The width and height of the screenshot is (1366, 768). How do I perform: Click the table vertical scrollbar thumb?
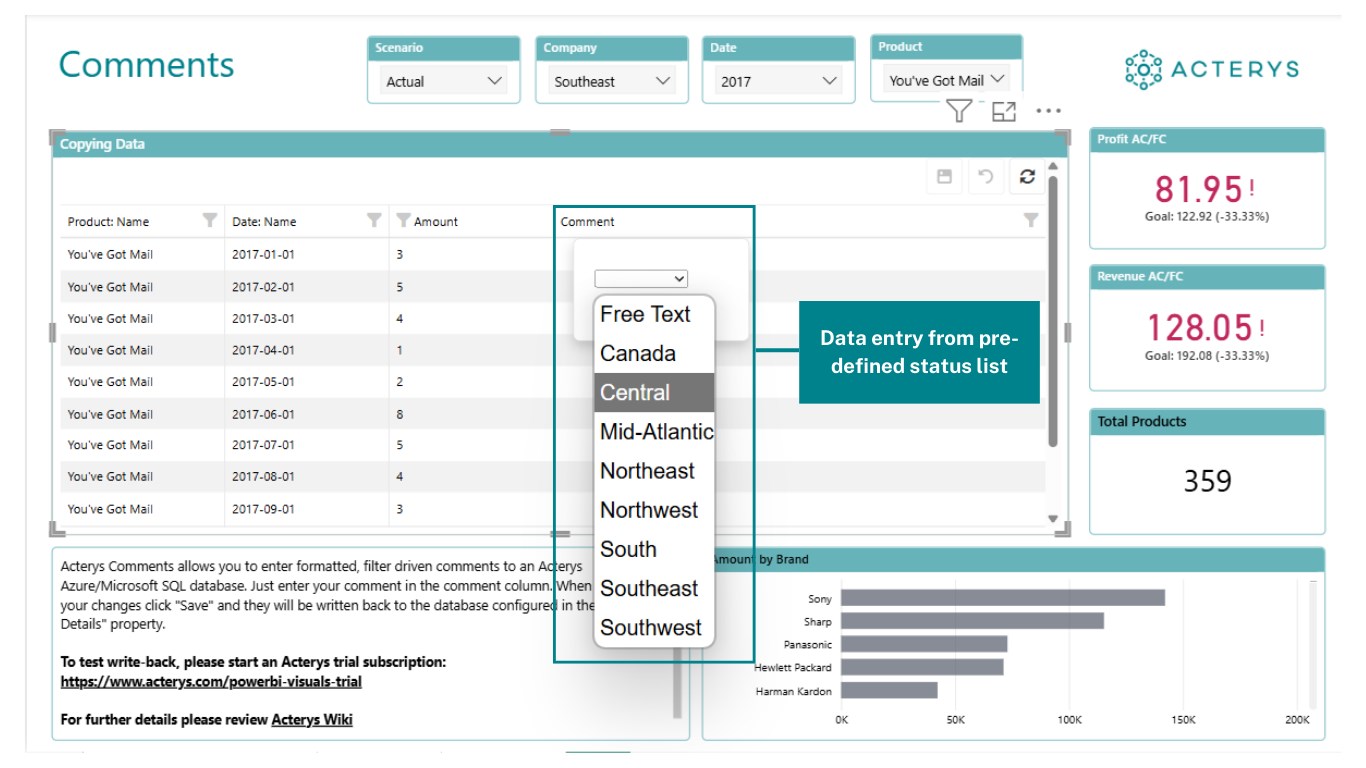point(1052,310)
